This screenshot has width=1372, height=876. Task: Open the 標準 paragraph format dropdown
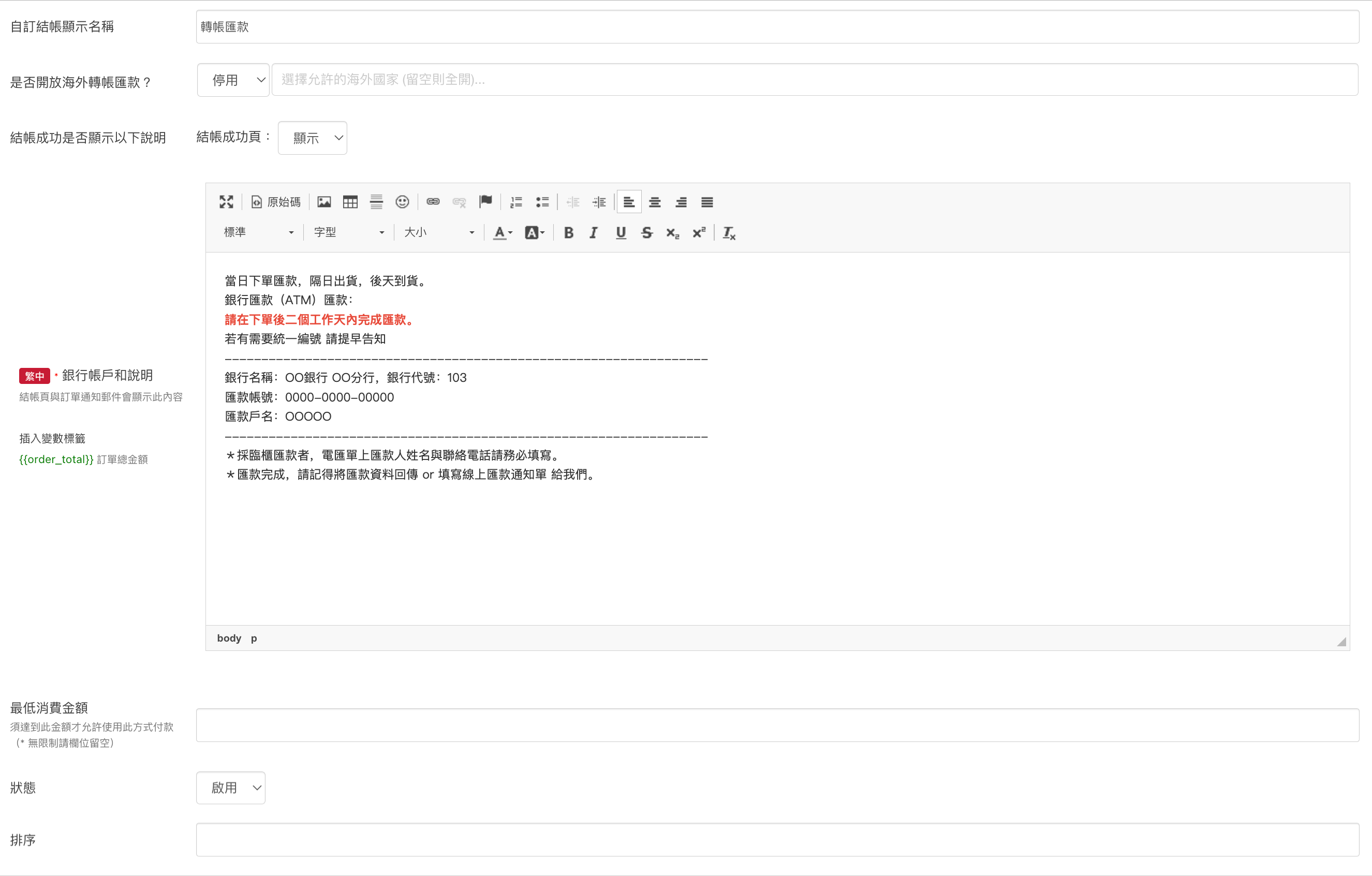coord(259,232)
